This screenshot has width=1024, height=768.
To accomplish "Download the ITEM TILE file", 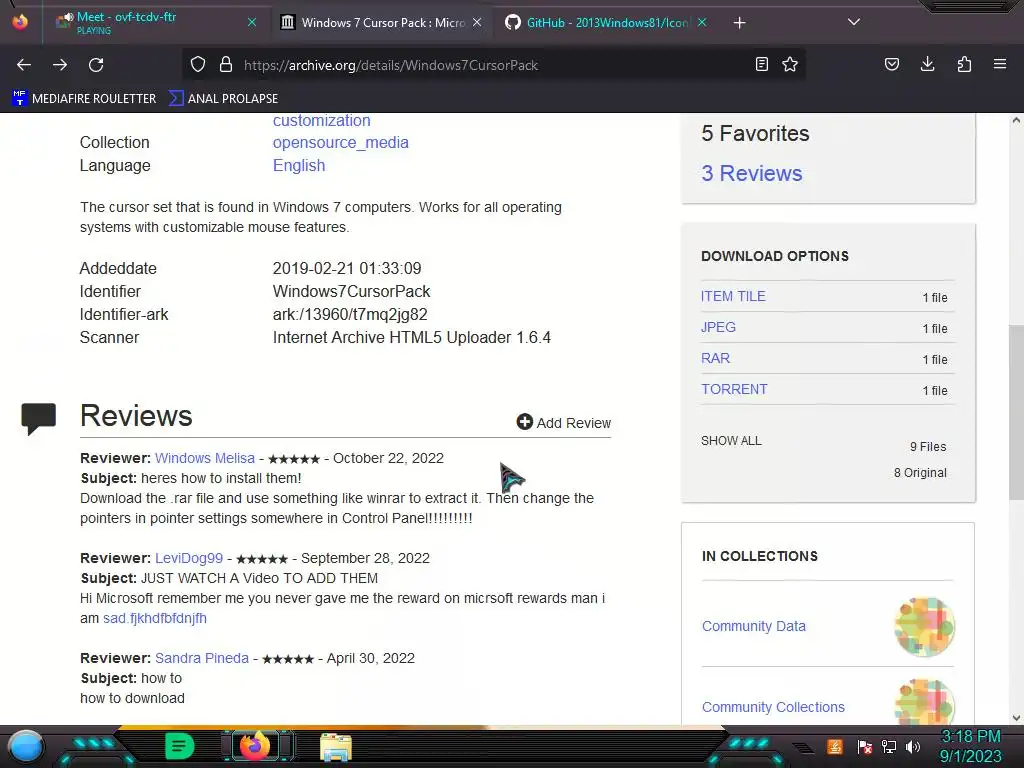I will (733, 296).
